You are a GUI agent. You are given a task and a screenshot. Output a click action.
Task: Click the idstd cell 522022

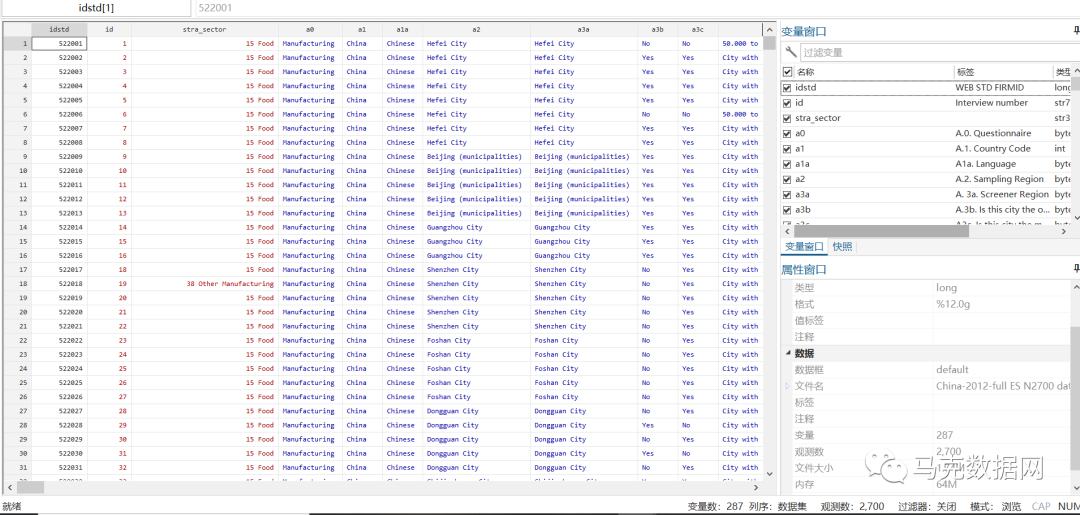click(x=59, y=340)
